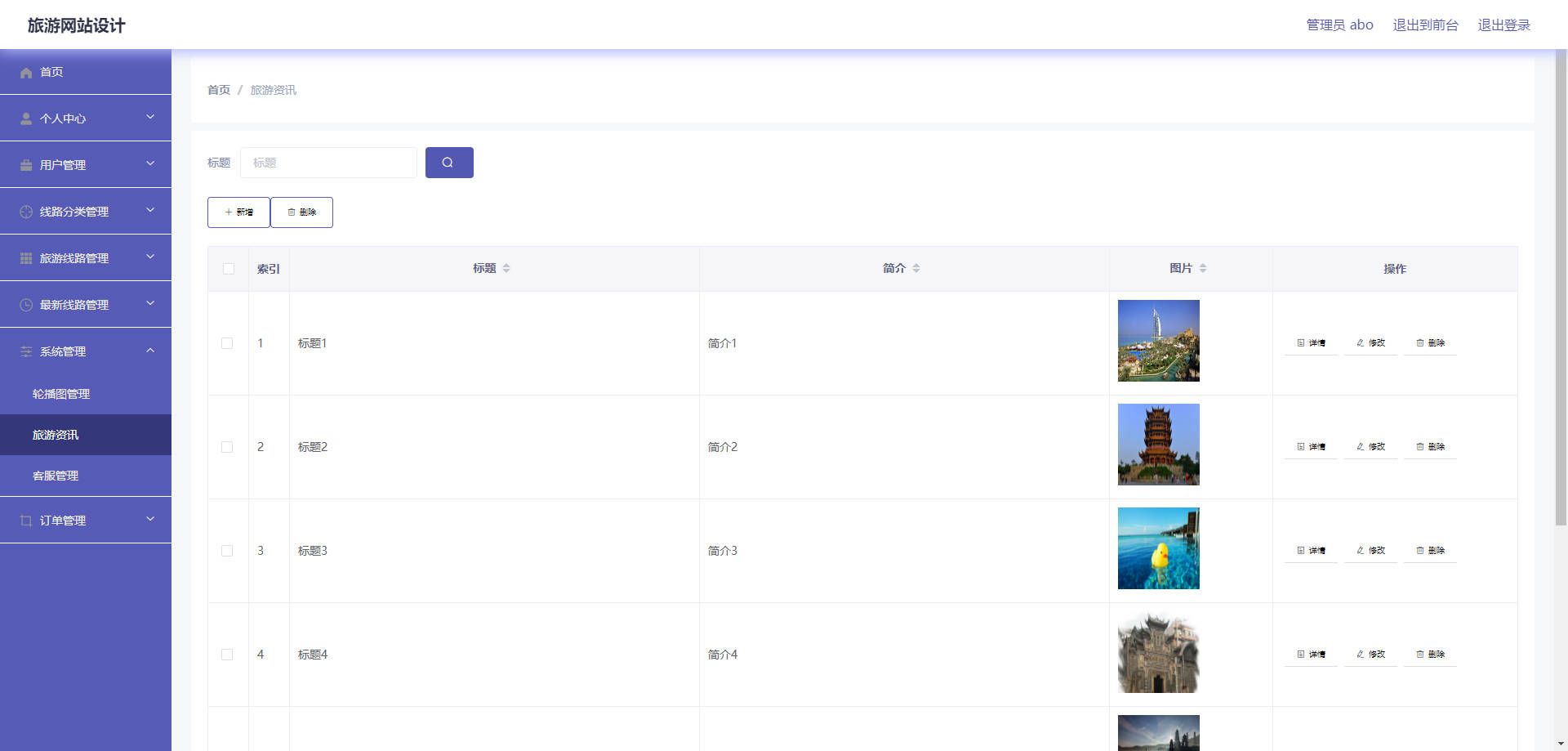Click the page's vertical scrollbar thumb
1568x751 pixels.
(1561, 286)
